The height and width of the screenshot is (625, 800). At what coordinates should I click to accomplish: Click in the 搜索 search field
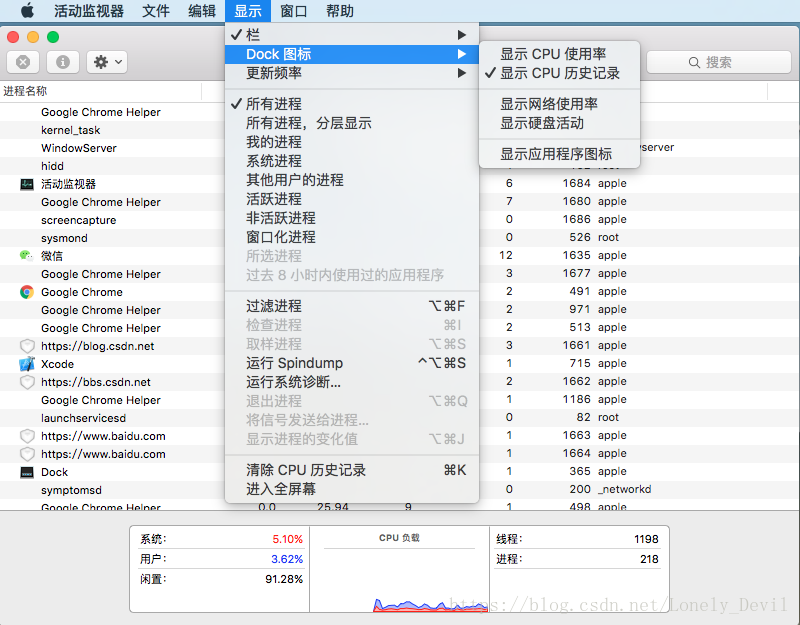[x=719, y=62]
